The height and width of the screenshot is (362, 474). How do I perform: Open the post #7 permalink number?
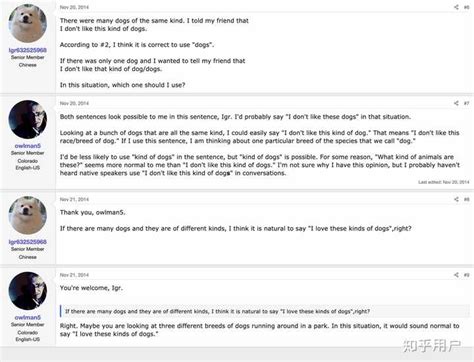466,103
